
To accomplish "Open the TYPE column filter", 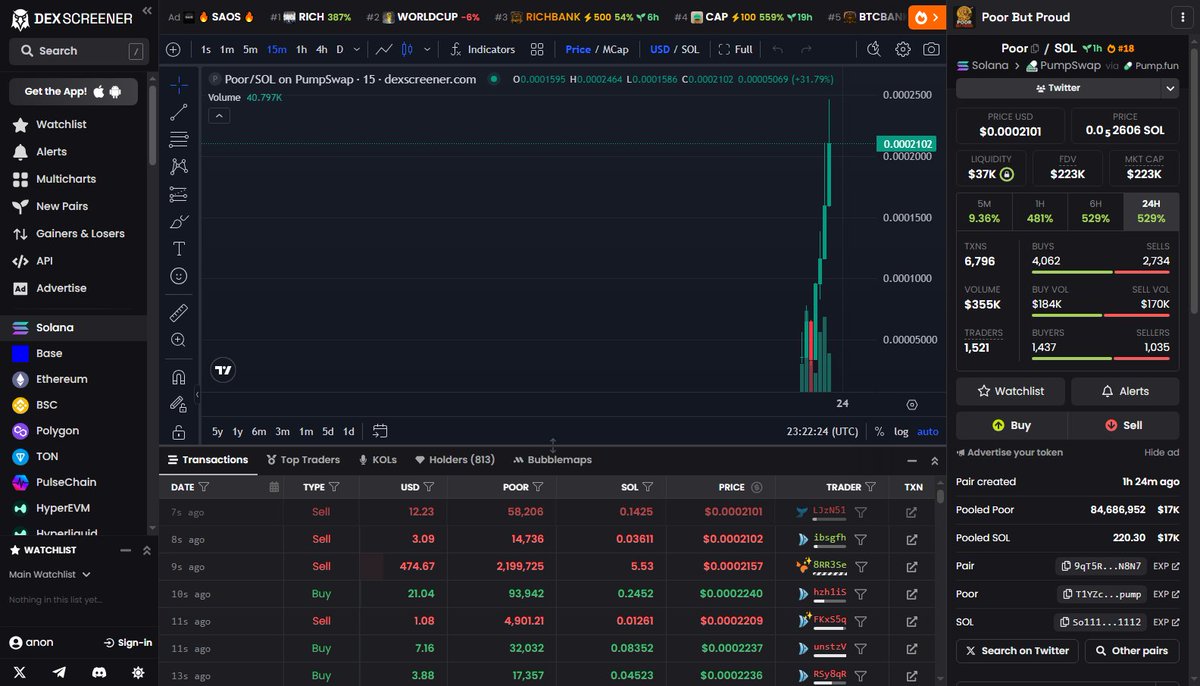I will (x=334, y=487).
